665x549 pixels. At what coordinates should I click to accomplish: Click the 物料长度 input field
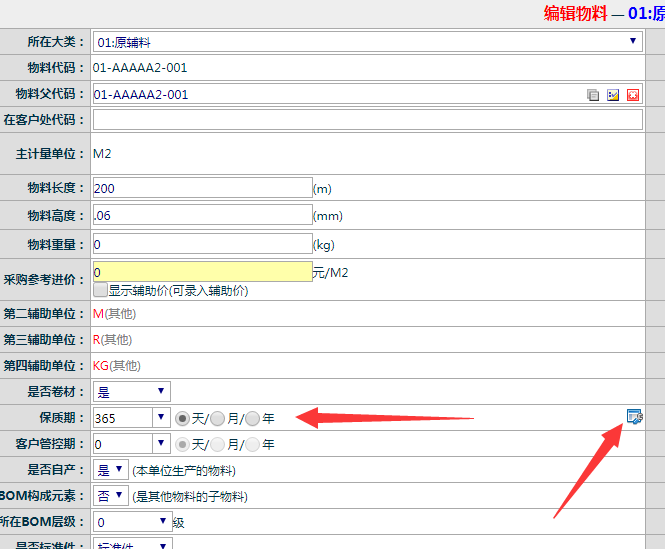(x=202, y=188)
